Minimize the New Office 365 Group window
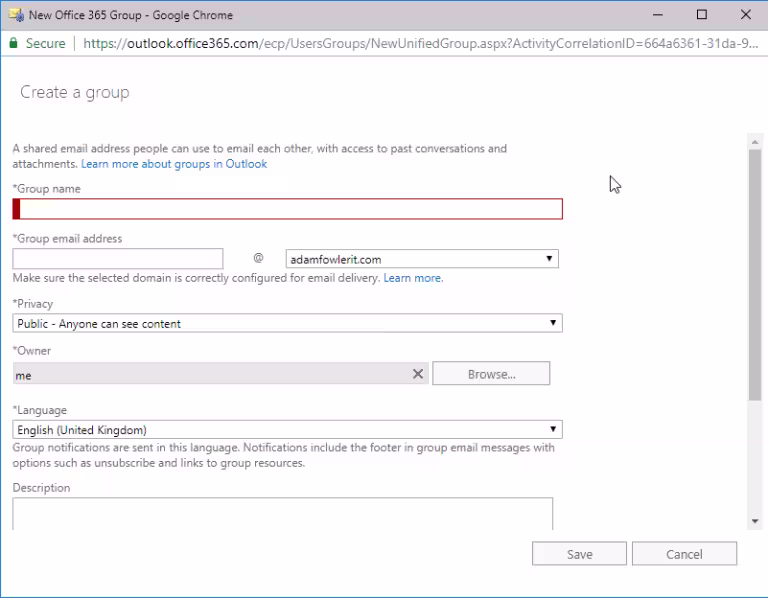This screenshot has height=598, width=768. pos(656,14)
